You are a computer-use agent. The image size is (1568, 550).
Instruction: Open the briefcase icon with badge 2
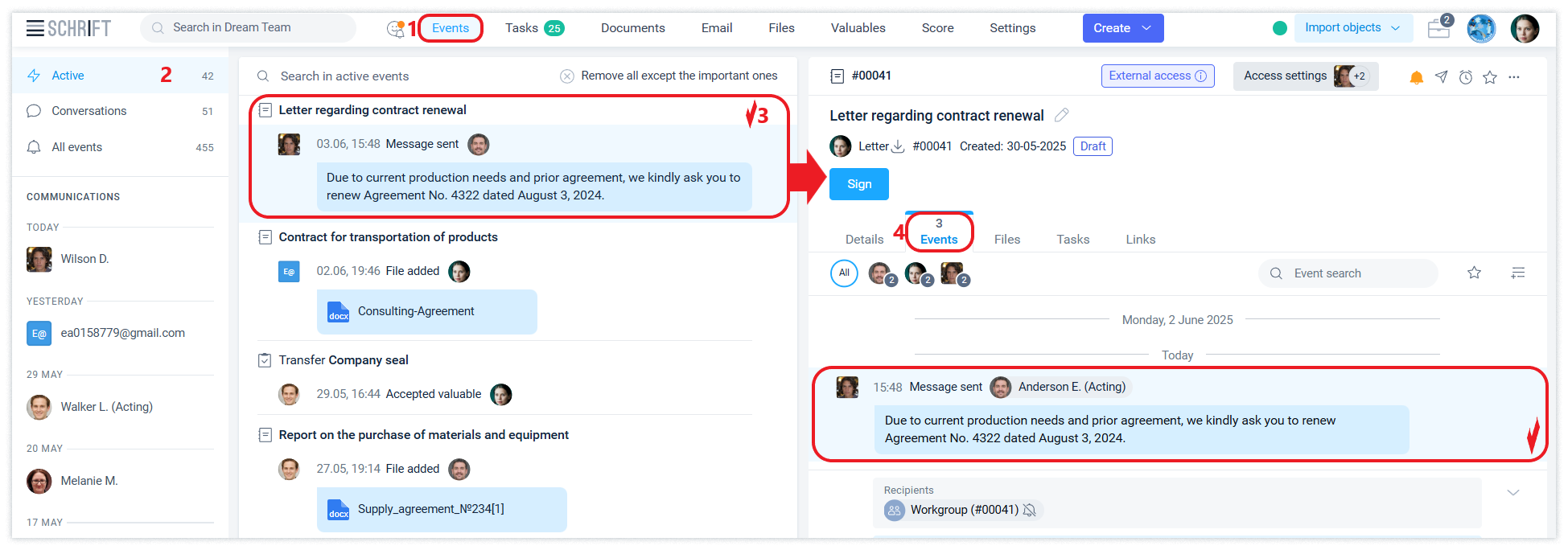(x=1438, y=29)
